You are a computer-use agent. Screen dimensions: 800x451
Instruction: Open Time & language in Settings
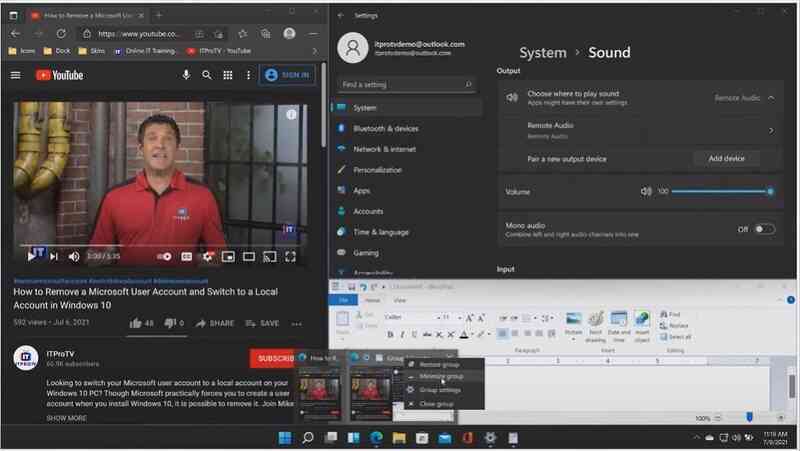[407, 232]
